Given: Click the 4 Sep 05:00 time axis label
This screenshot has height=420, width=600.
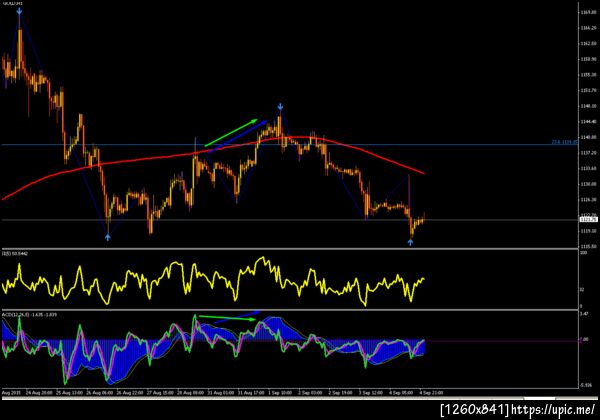Looking at the screenshot, I should click(401, 393).
